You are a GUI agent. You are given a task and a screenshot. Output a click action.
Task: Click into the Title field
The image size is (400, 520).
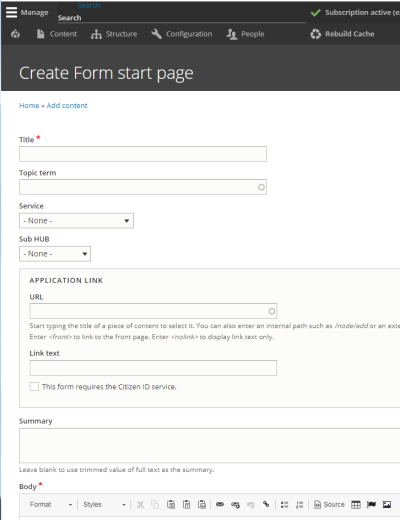143,154
